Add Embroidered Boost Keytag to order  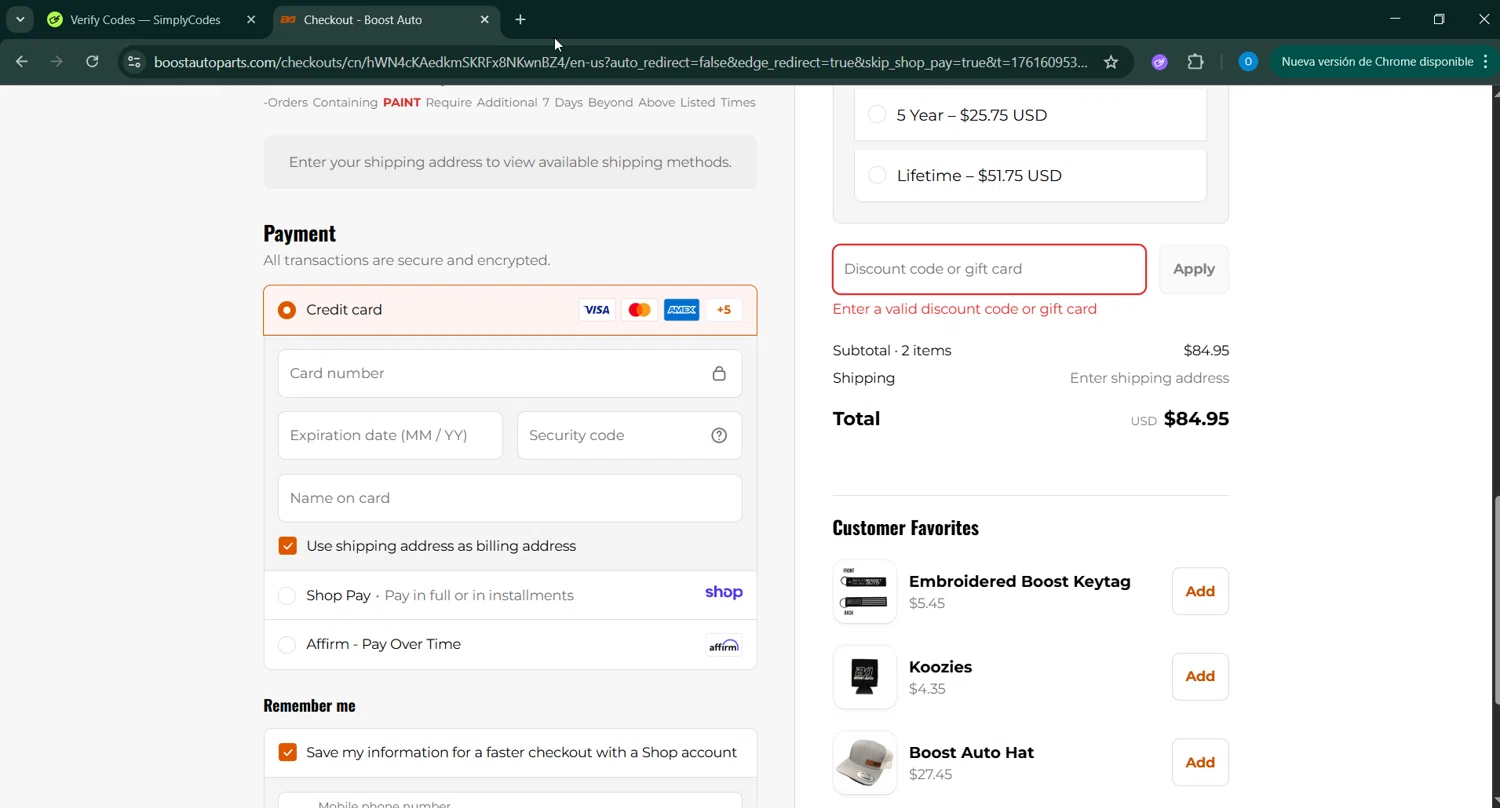(x=1200, y=591)
